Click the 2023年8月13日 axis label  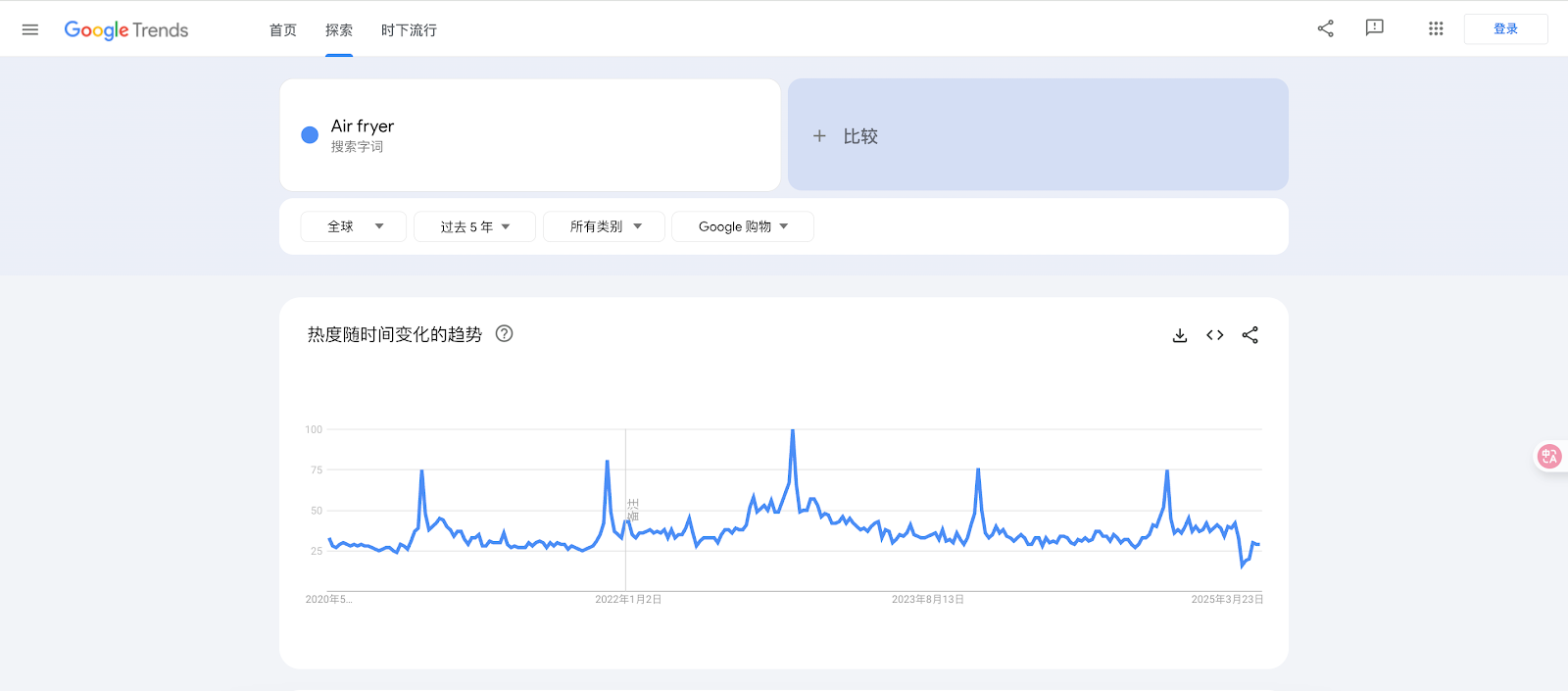928,599
